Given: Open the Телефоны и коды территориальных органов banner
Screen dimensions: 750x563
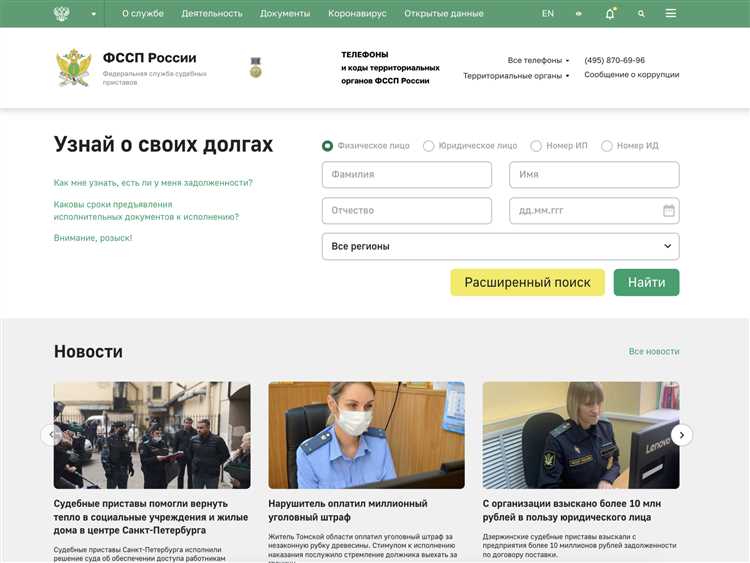Looking at the screenshot, I should pyautogui.click(x=390, y=67).
